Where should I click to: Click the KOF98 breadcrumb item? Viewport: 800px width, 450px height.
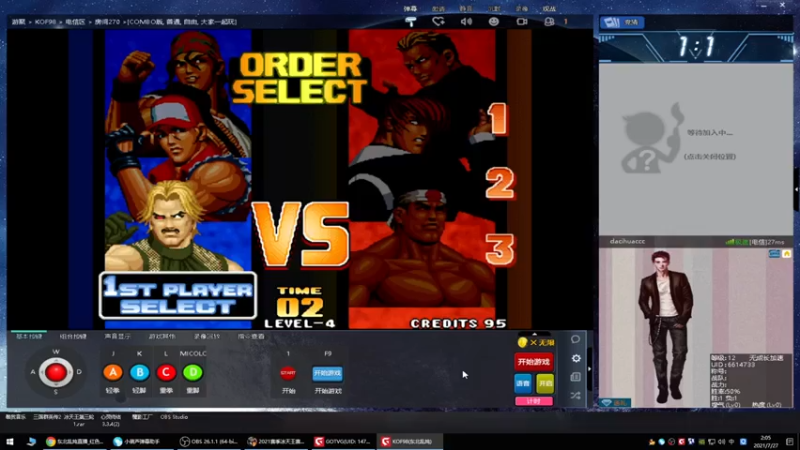click(x=45, y=22)
